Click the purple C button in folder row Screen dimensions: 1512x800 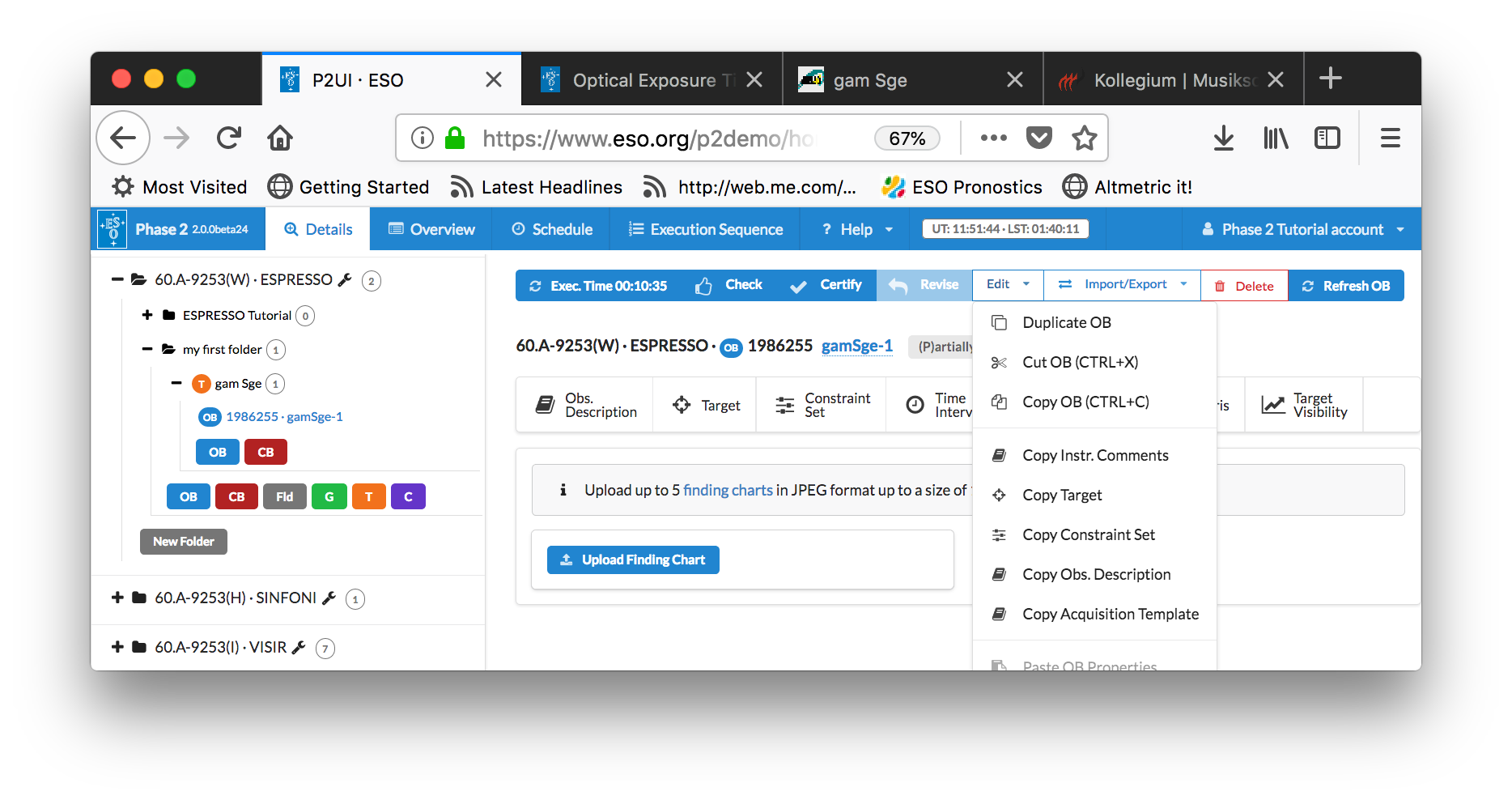(408, 496)
